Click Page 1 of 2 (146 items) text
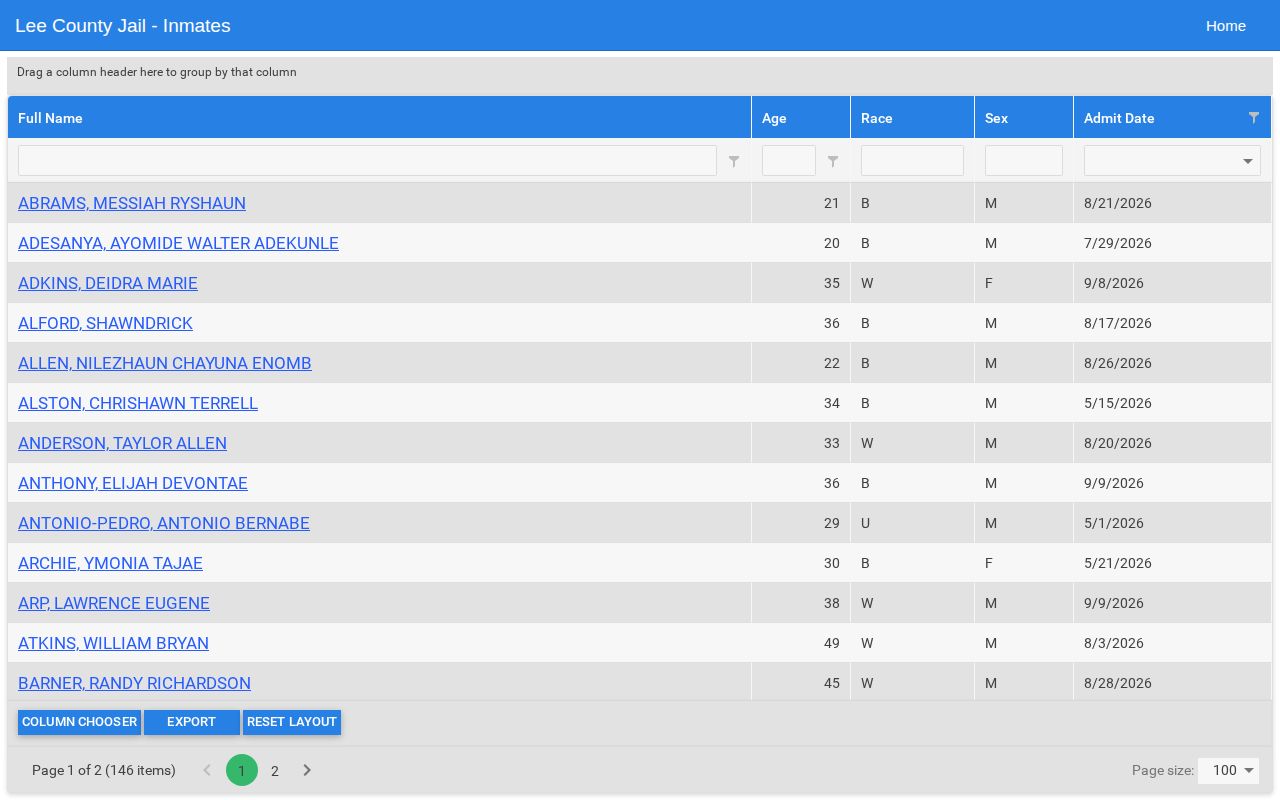 click(x=104, y=770)
